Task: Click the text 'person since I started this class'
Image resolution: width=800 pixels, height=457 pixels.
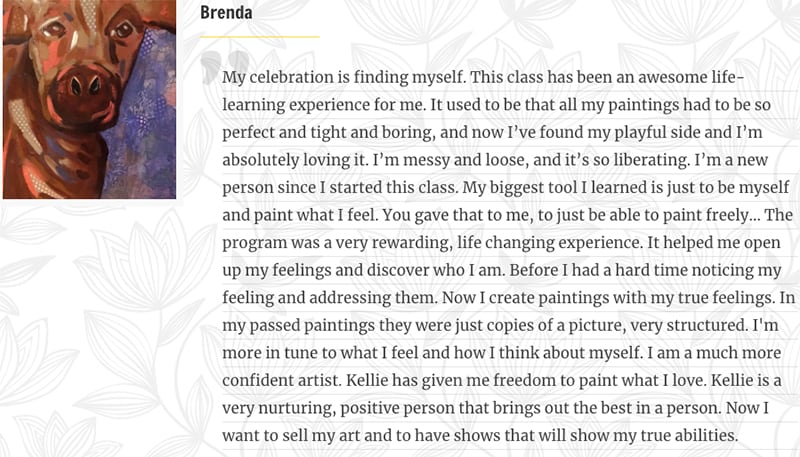Action: [339, 187]
